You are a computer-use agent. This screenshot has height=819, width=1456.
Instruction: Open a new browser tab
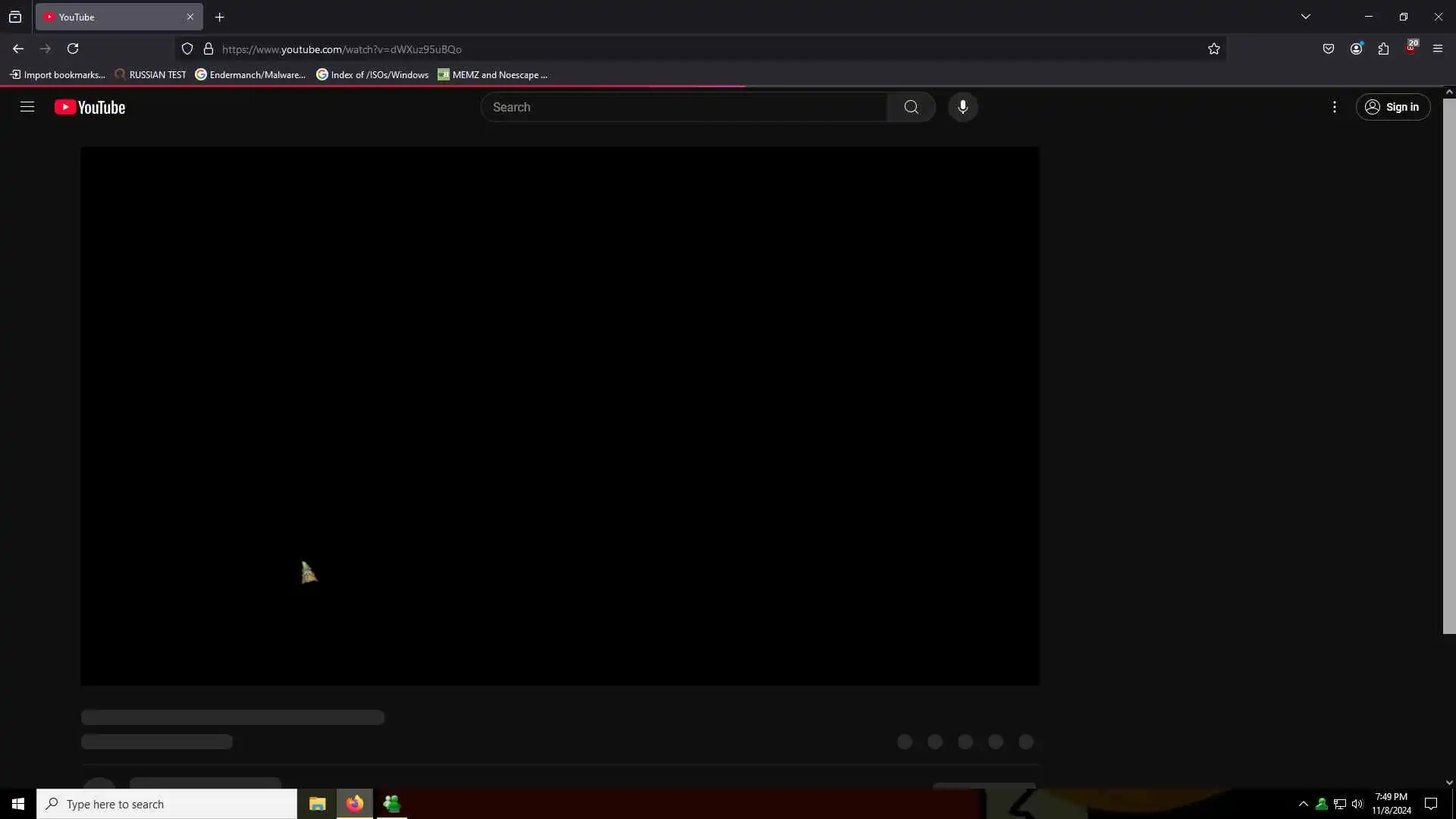(219, 17)
